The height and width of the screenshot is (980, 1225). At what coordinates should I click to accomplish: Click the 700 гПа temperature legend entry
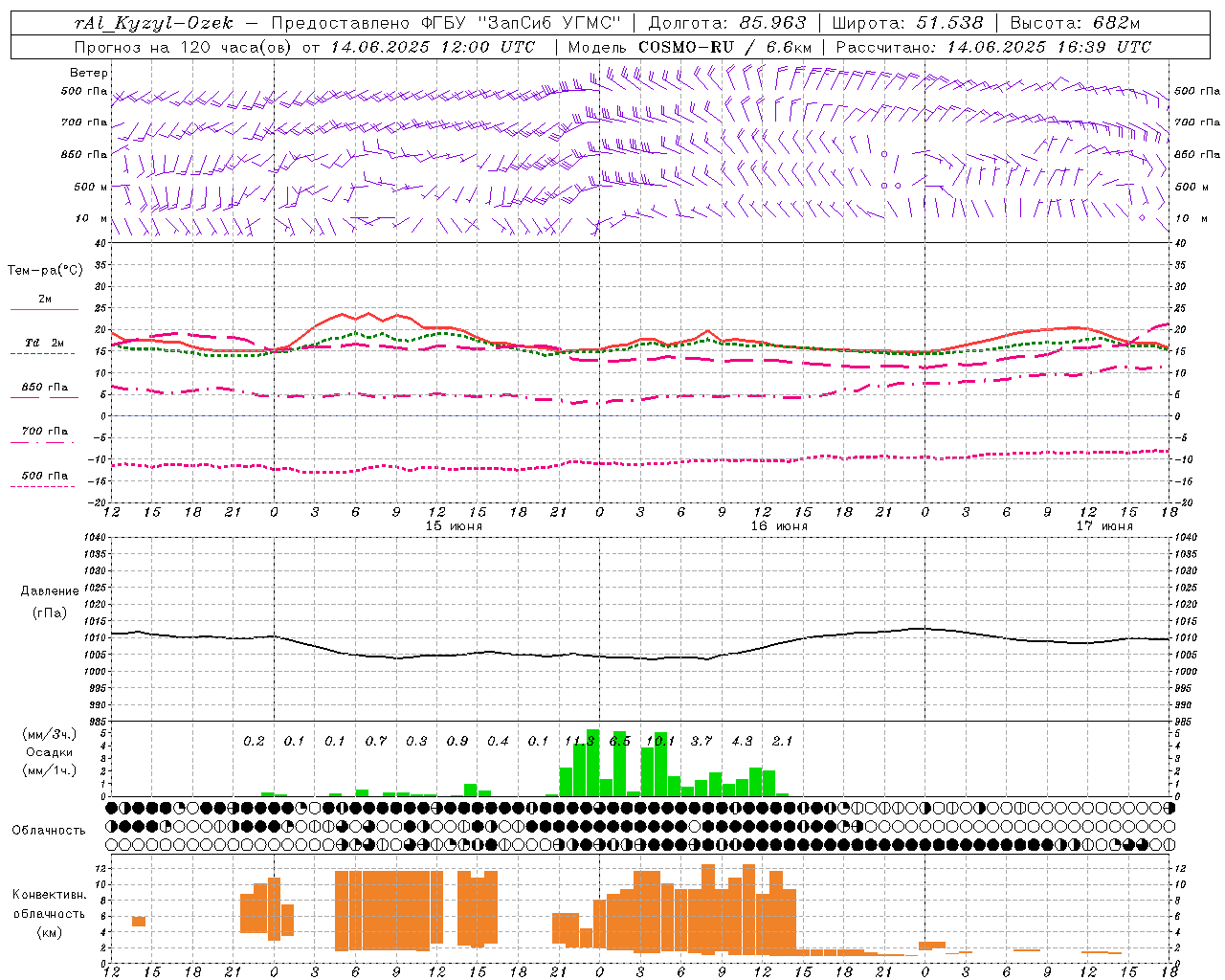45,432
